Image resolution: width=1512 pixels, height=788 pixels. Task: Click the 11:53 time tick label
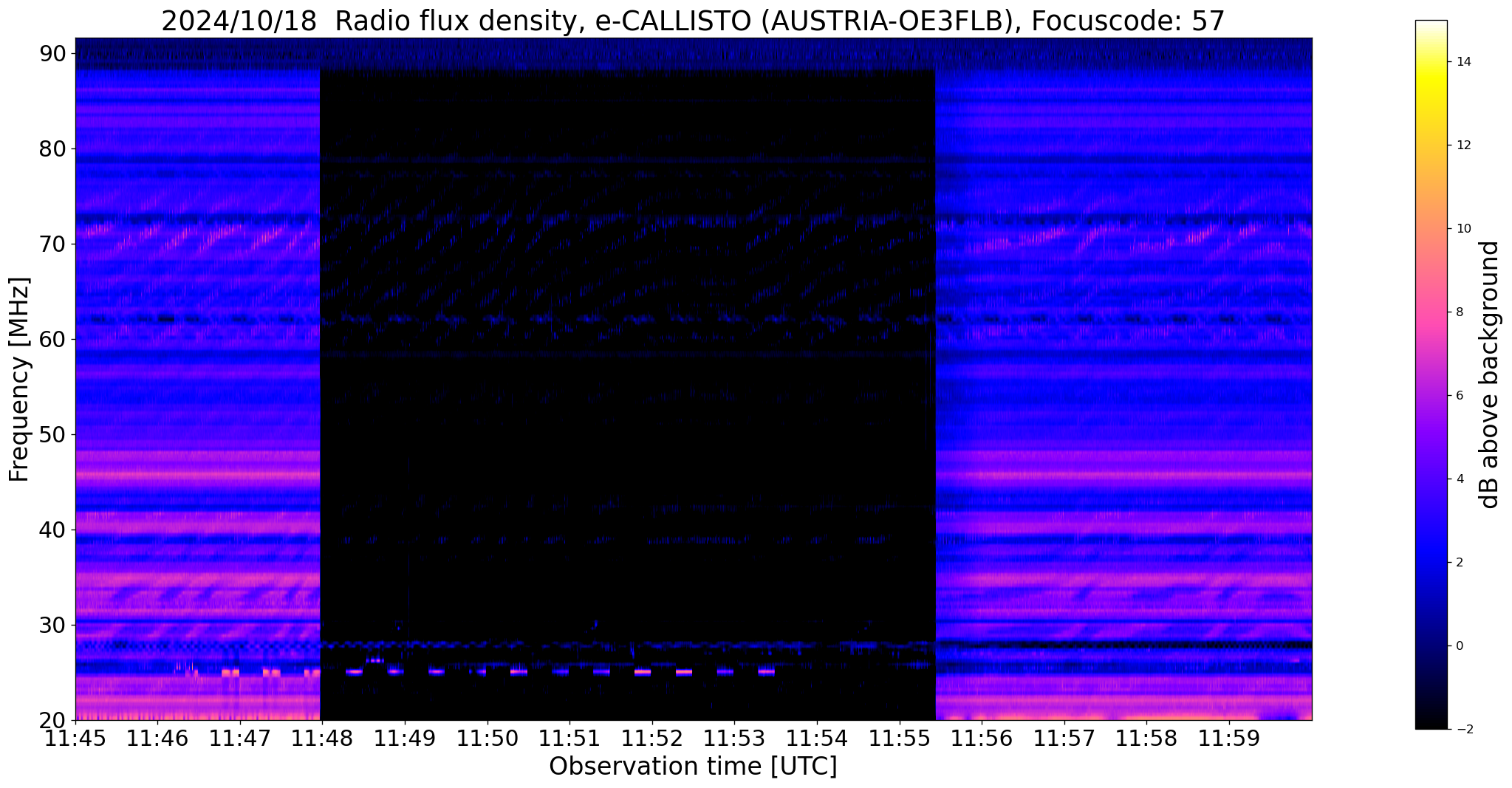pos(734,739)
